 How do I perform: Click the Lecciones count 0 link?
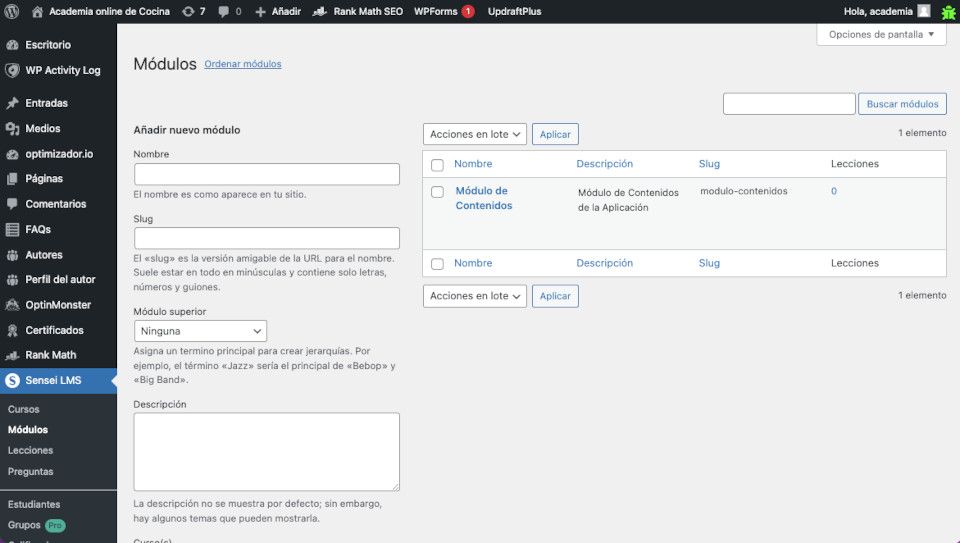[x=834, y=191]
